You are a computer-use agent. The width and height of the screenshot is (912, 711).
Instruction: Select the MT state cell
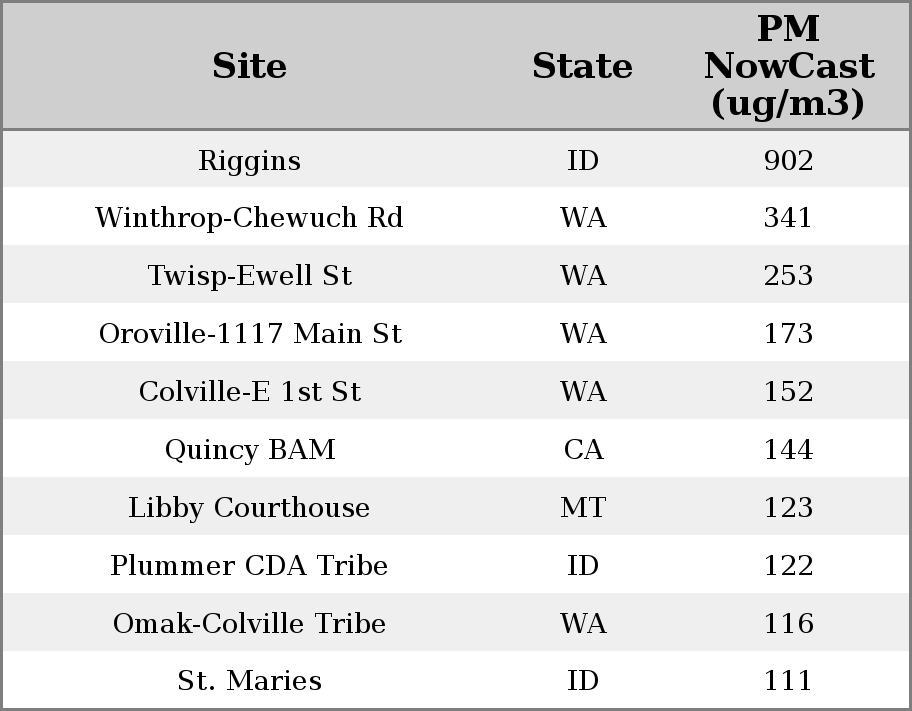click(583, 508)
